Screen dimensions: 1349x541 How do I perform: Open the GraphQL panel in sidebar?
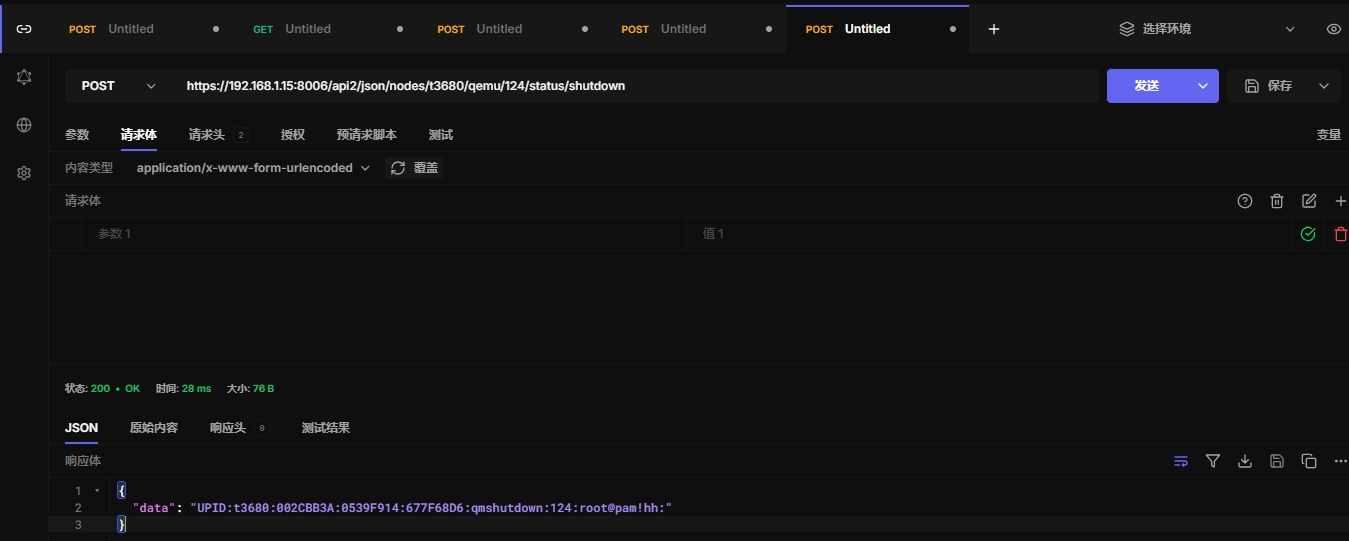[24, 77]
